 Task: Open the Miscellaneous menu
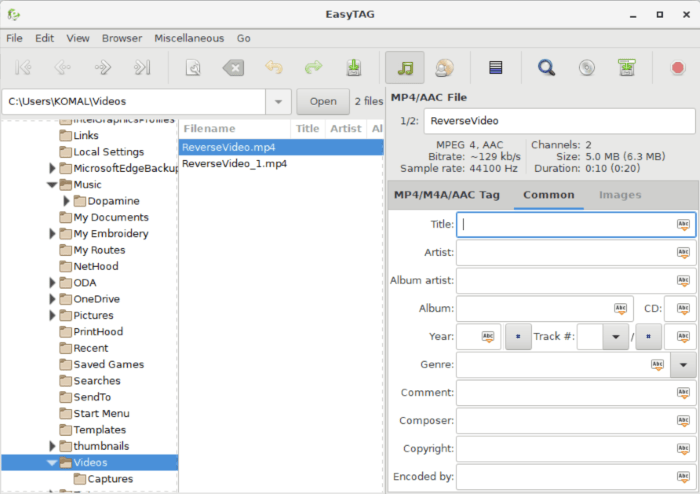pos(189,38)
